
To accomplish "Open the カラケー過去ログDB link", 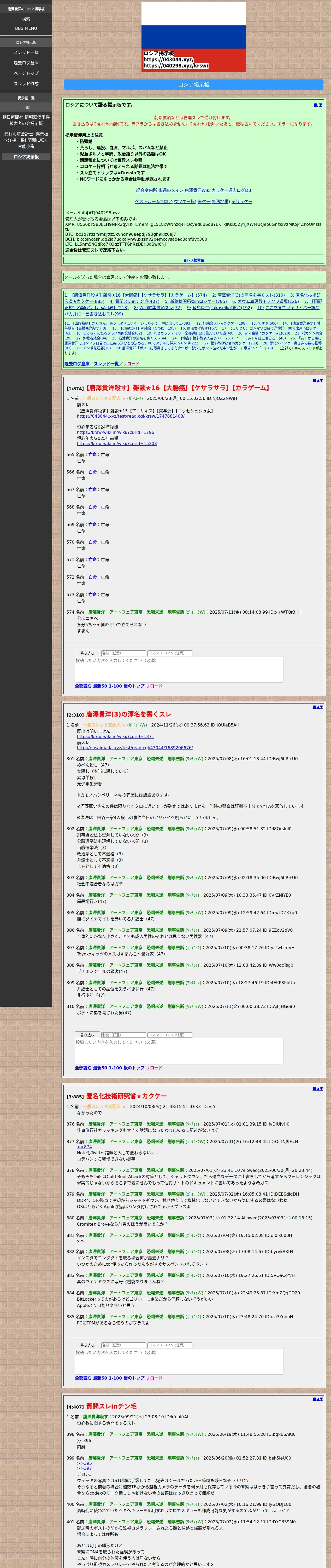I will [x=231, y=191].
